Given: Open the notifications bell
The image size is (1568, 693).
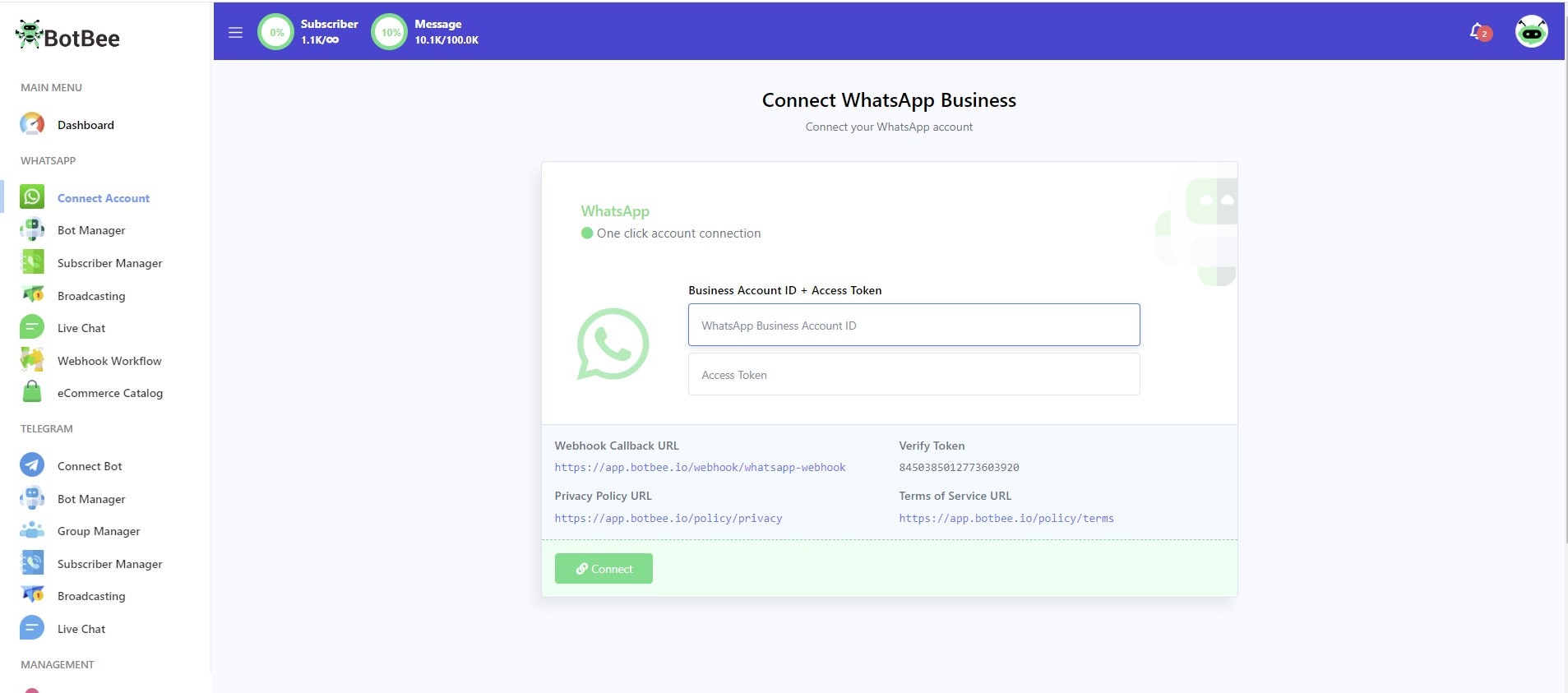Looking at the screenshot, I should (x=1479, y=32).
